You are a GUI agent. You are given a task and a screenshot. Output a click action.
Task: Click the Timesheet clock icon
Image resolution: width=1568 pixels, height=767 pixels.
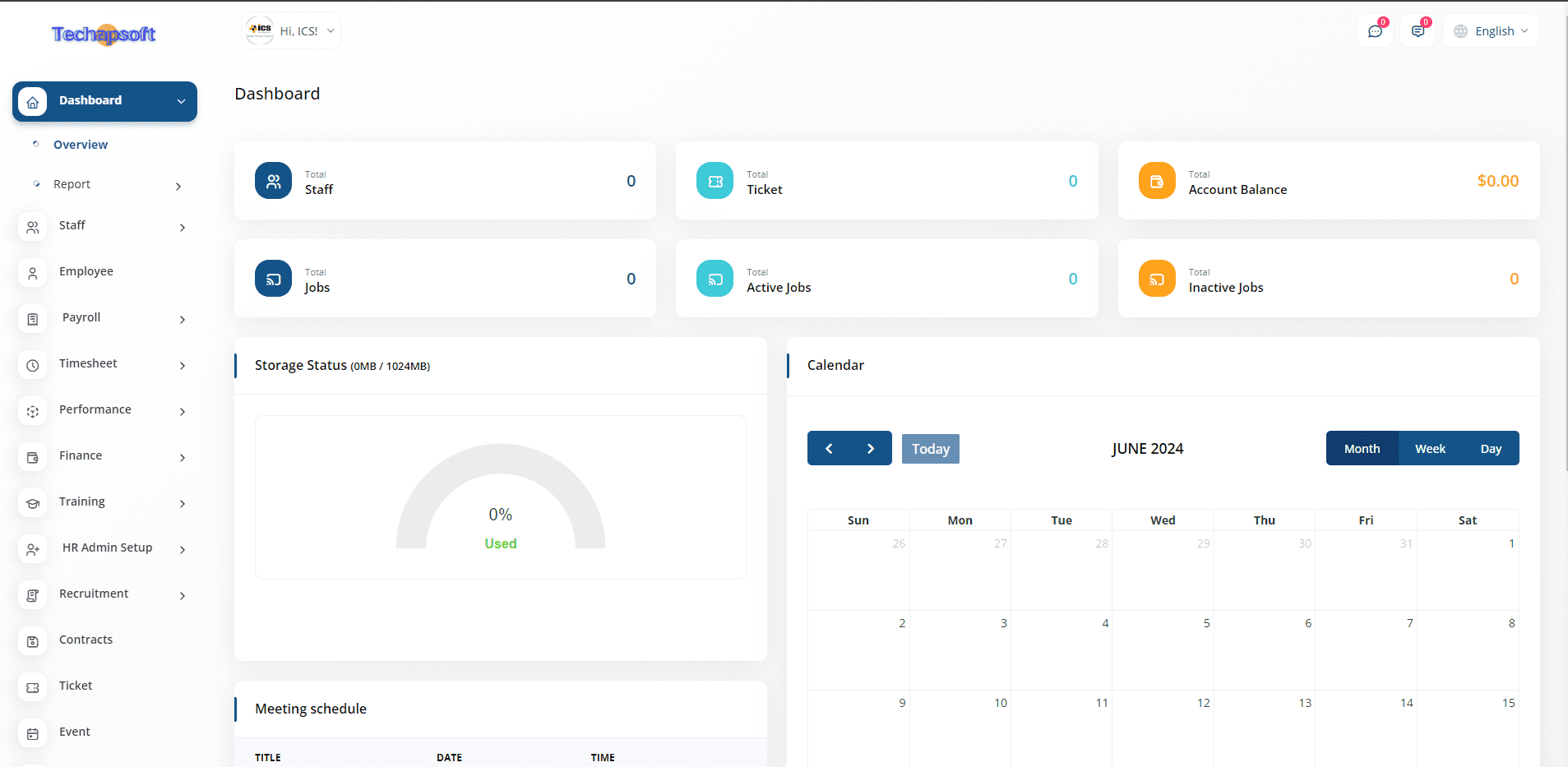click(x=33, y=365)
